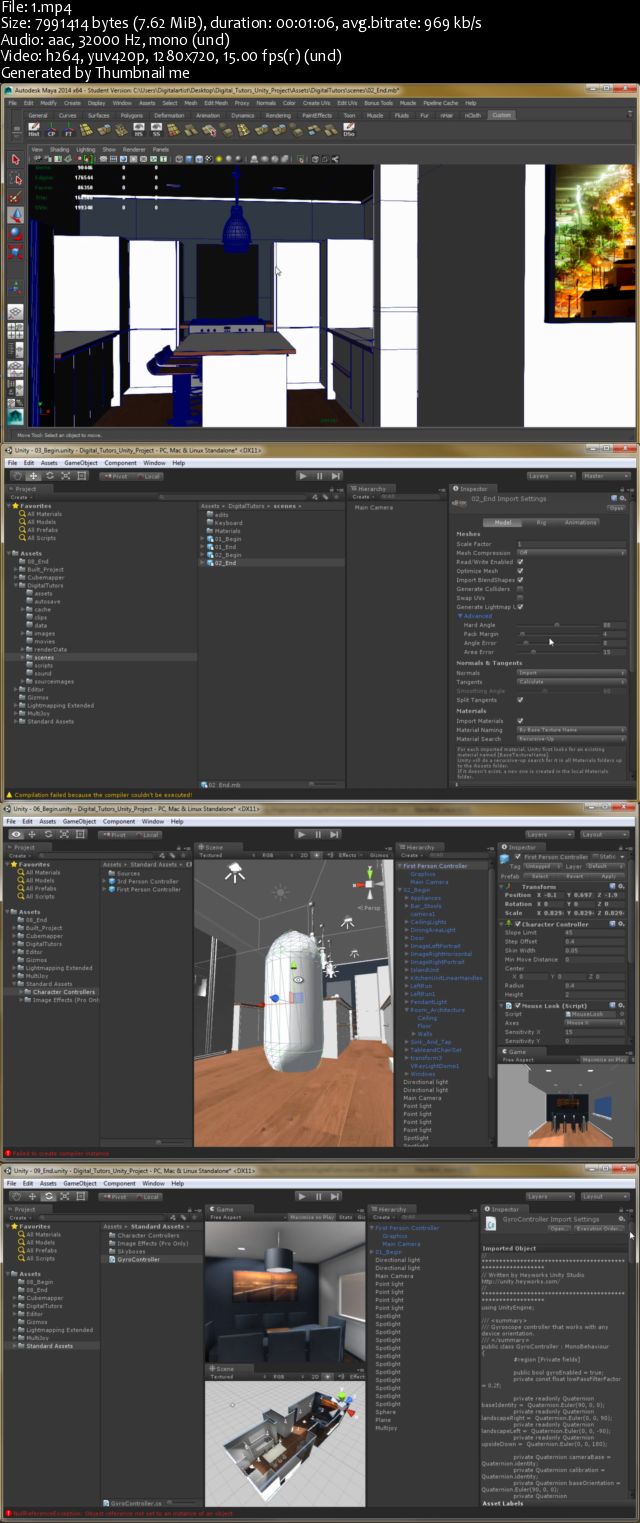Click Pause in 09_End Unity window
Screen dimensions: 640x1523
click(x=320, y=1196)
